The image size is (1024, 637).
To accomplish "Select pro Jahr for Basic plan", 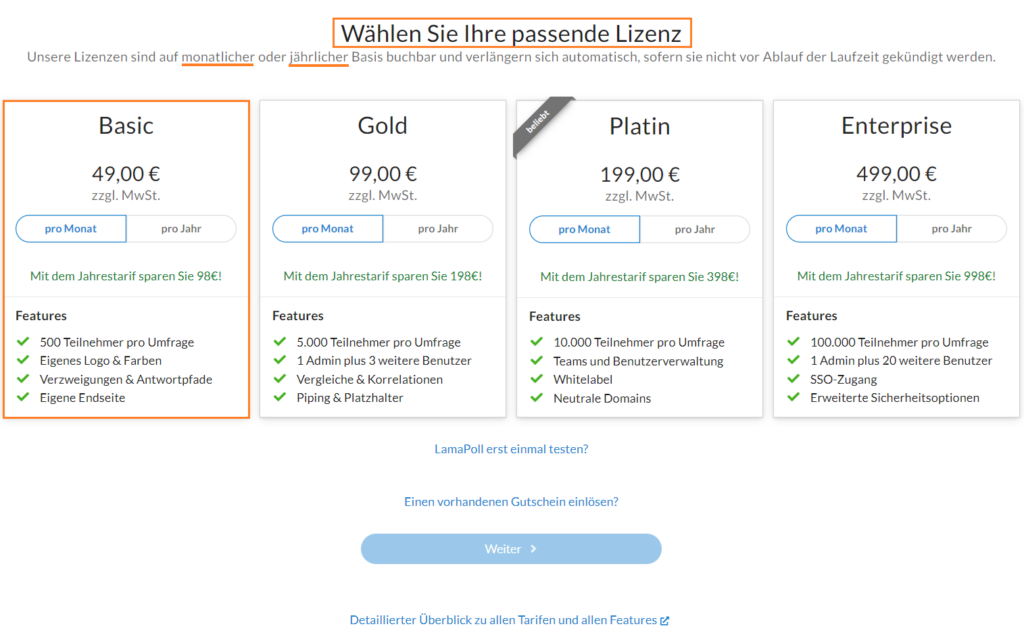I will [181, 229].
